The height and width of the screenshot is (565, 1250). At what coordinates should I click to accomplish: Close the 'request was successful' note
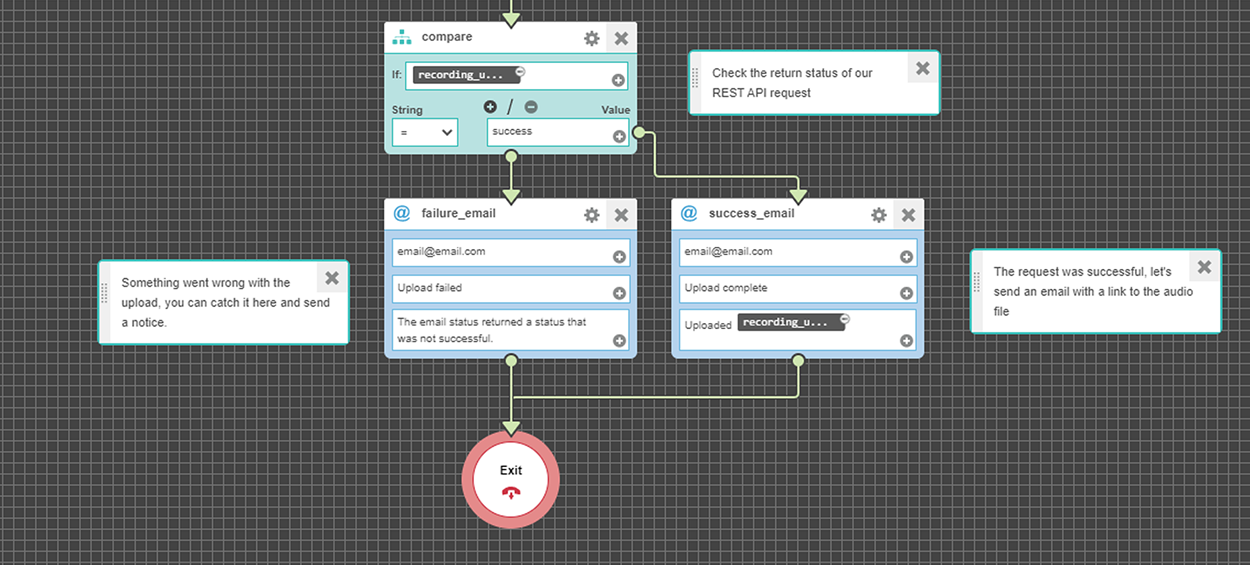tap(1204, 267)
